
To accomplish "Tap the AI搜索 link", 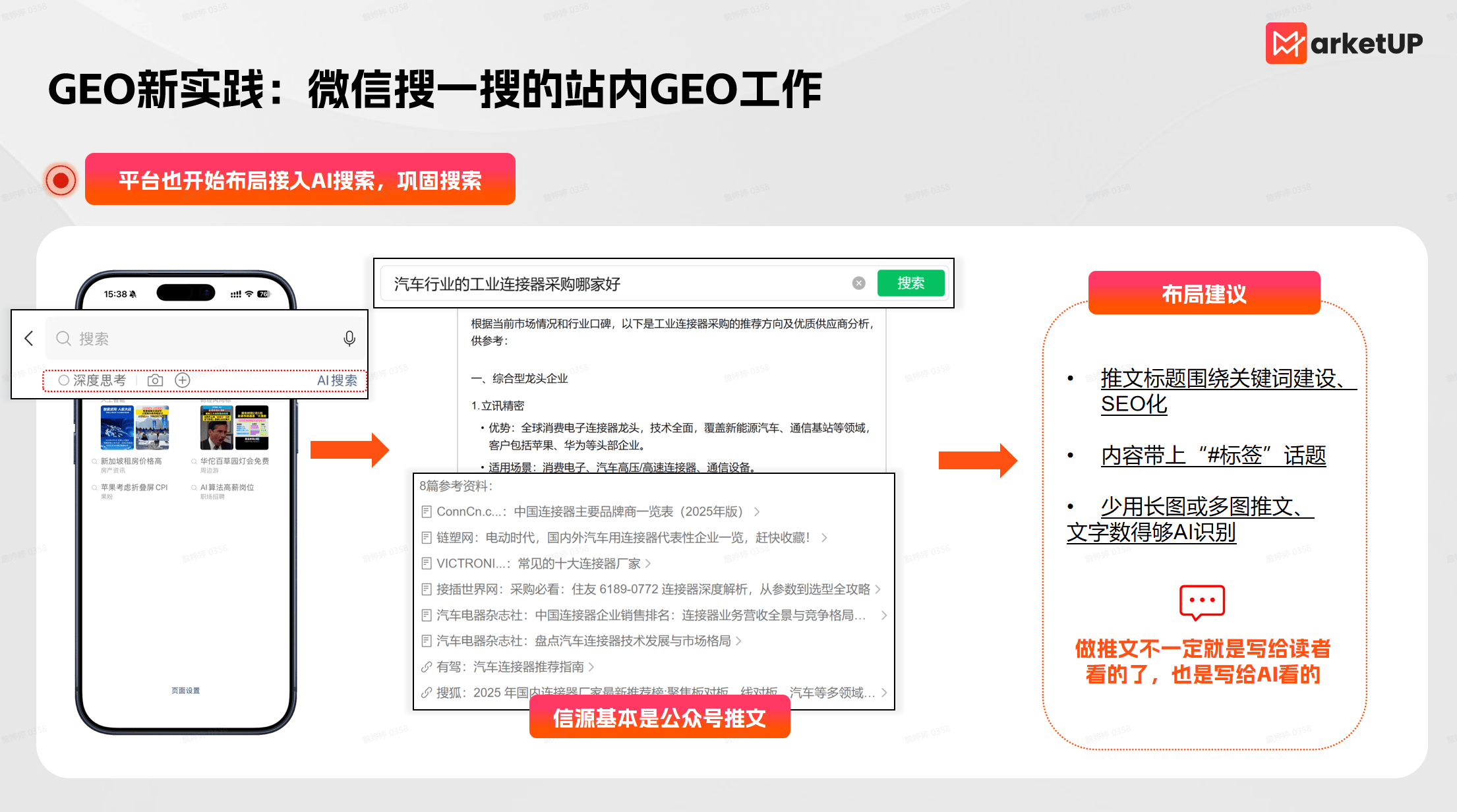I will pyautogui.click(x=337, y=380).
